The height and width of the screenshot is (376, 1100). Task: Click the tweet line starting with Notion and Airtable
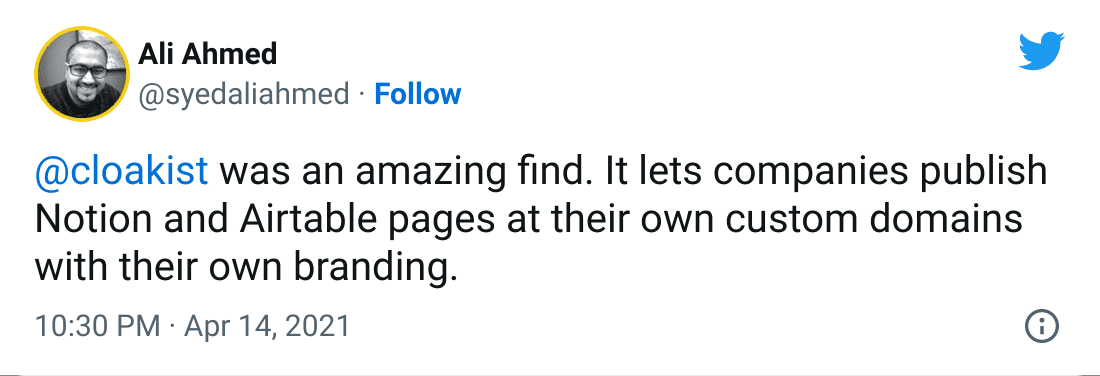[528, 222]
